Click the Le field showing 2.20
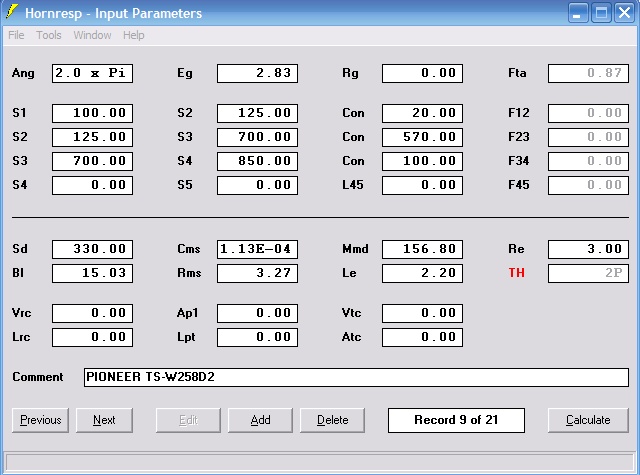Screen dimensions: 640x475 pos(422,273)
